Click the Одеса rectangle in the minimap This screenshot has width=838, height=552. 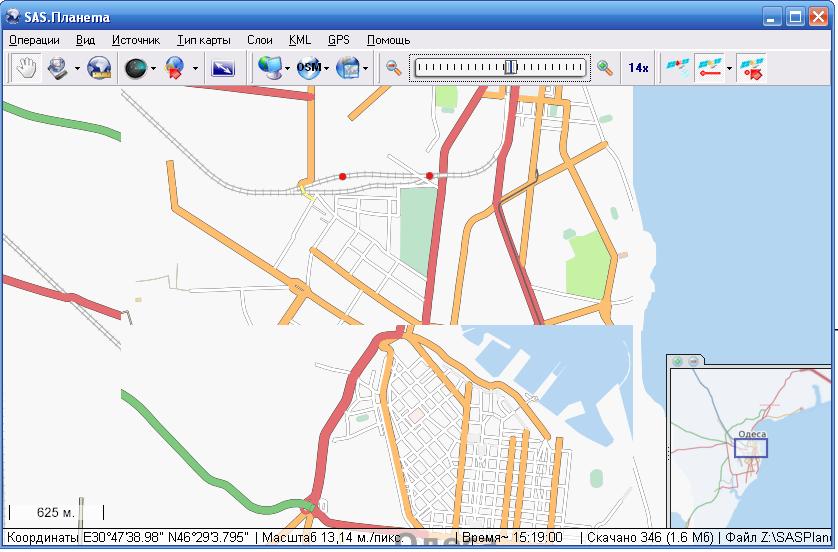pyautogui.click(x=751, y=447)
